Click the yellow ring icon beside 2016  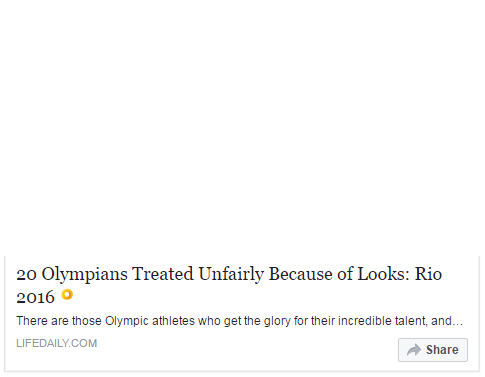(x=67, y=295)
